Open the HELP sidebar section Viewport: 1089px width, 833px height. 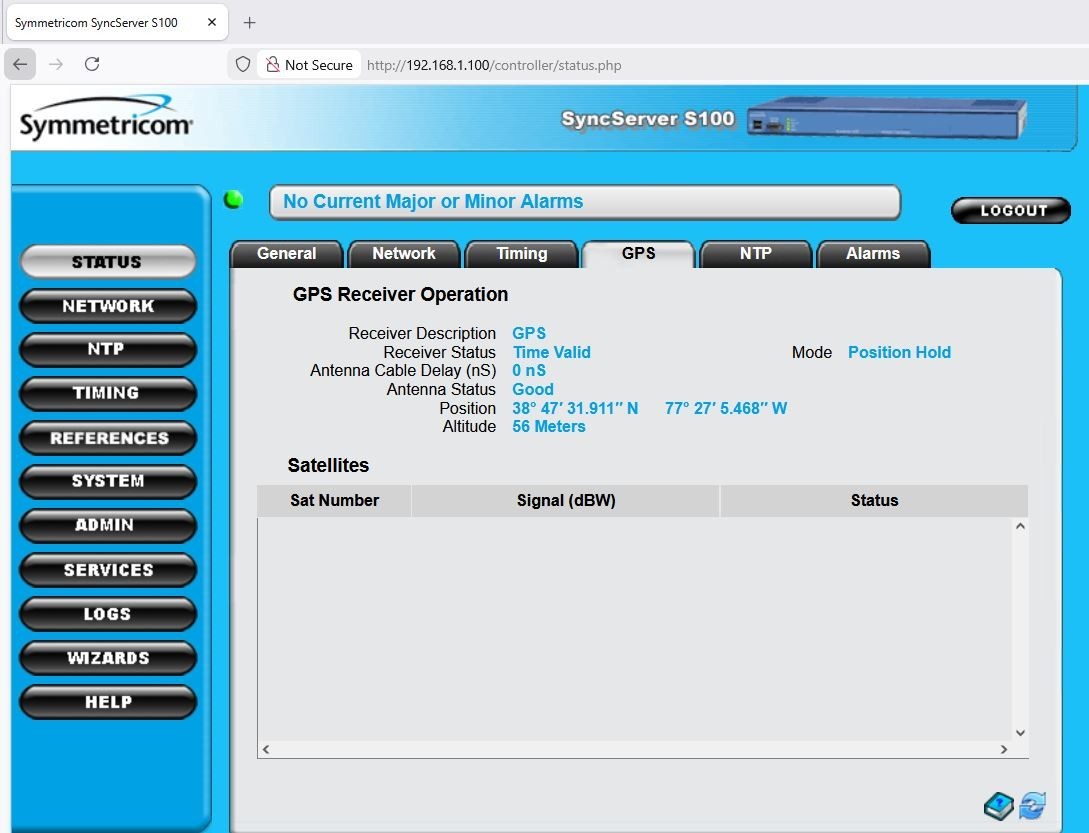(108, 702)
